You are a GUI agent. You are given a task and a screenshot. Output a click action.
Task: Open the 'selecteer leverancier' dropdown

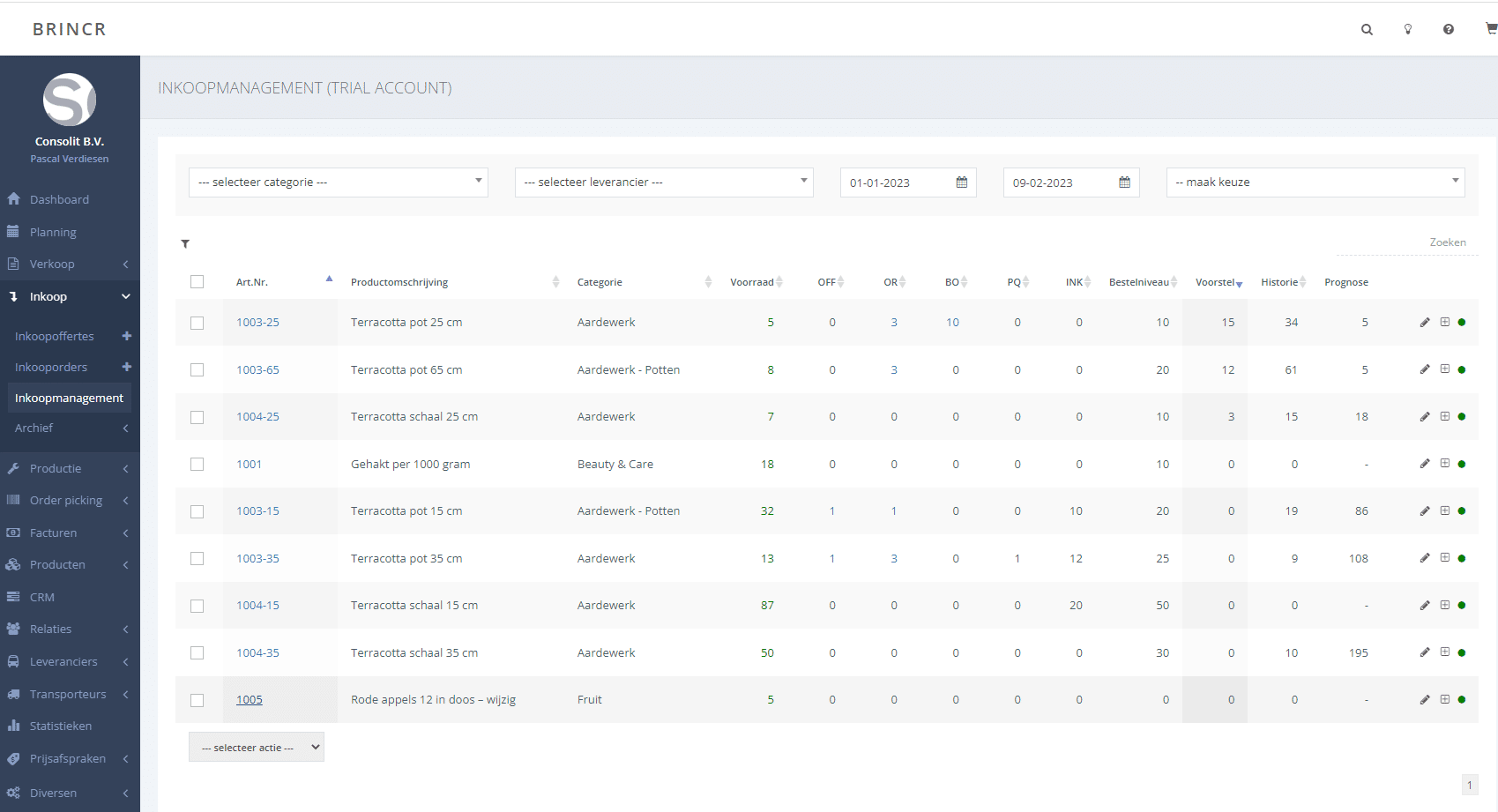click(663, 183)
